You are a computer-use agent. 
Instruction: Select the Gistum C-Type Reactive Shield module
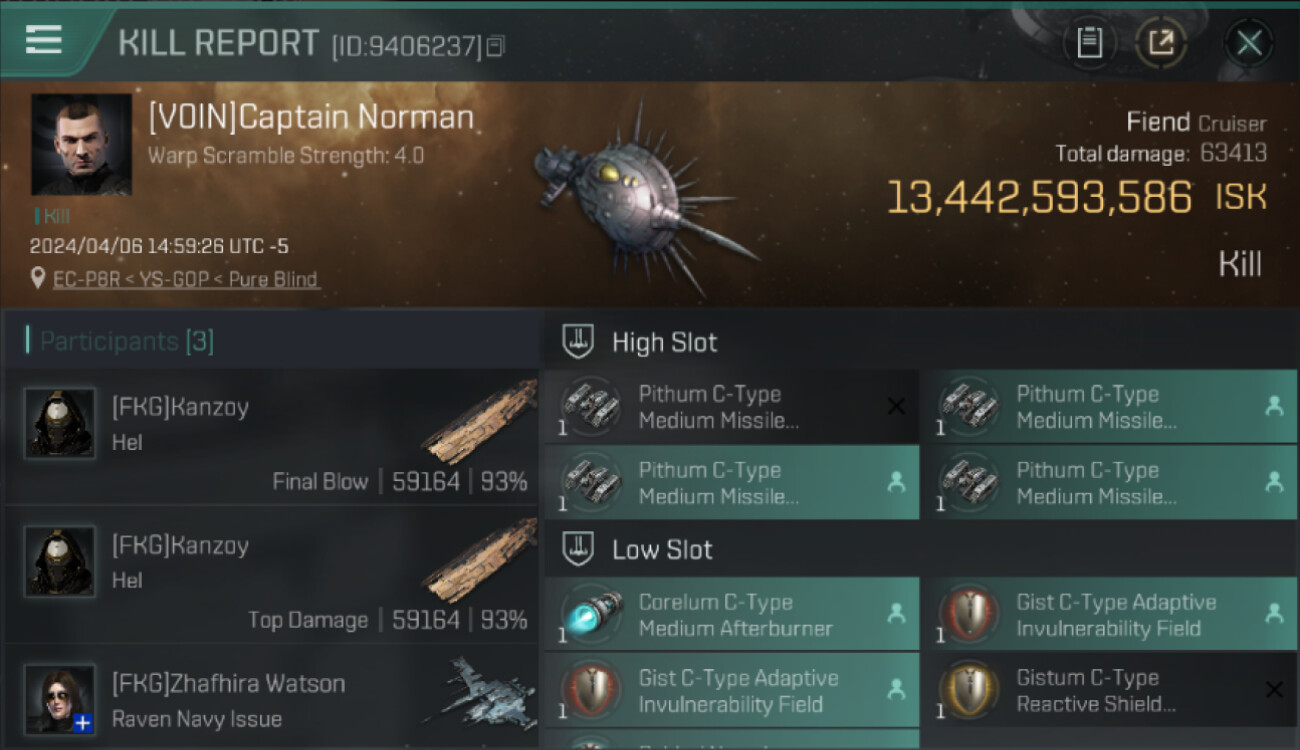(x=1108, y=691)
